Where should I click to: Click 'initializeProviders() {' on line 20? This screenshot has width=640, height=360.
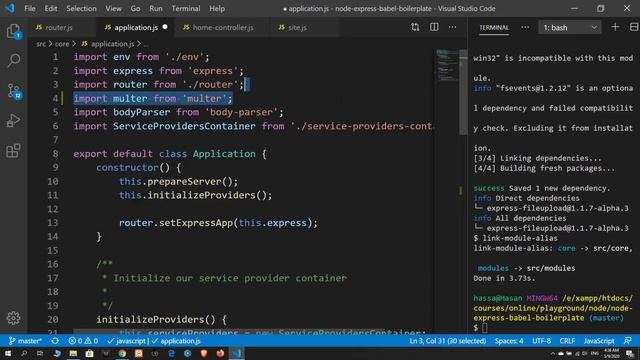pos(162,320)
